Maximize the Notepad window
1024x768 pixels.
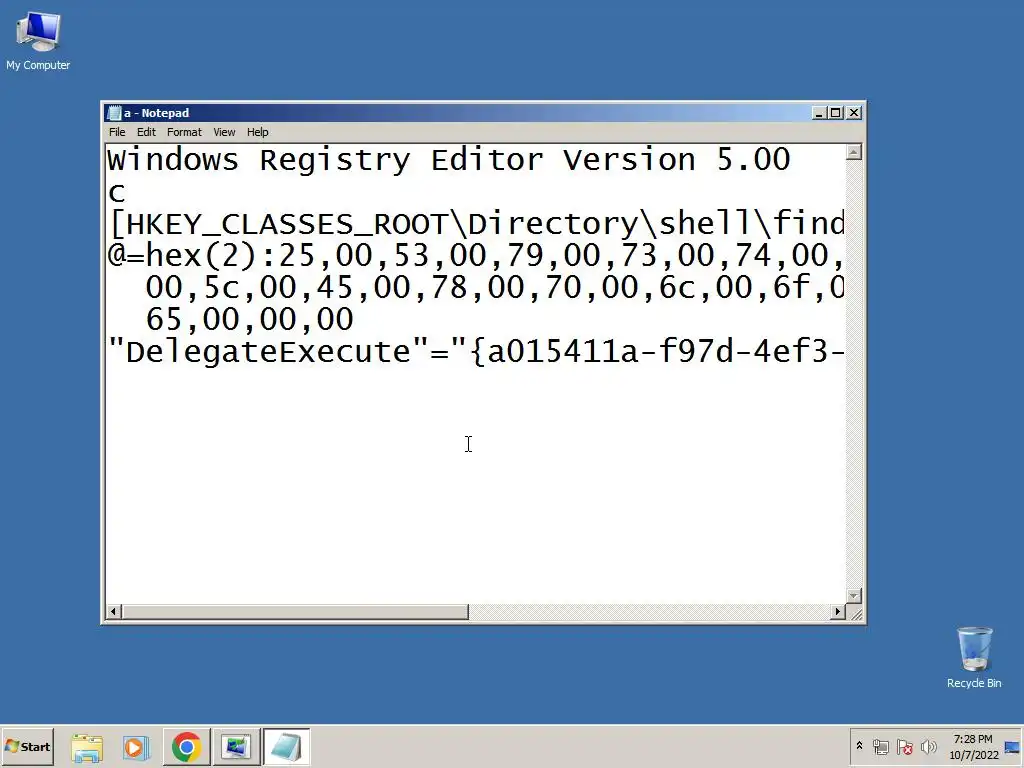[835, 113]
